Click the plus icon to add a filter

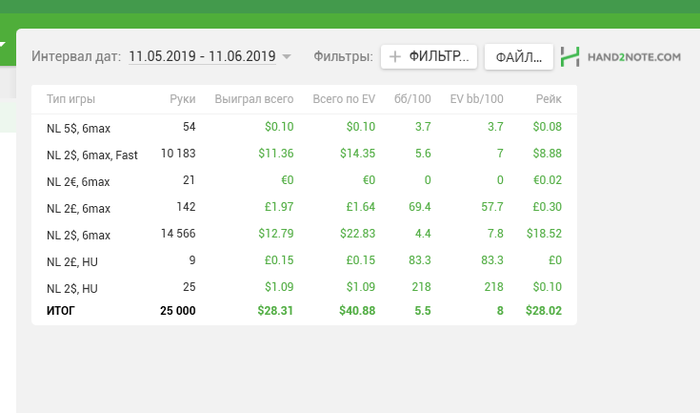(x=395, y=57)
